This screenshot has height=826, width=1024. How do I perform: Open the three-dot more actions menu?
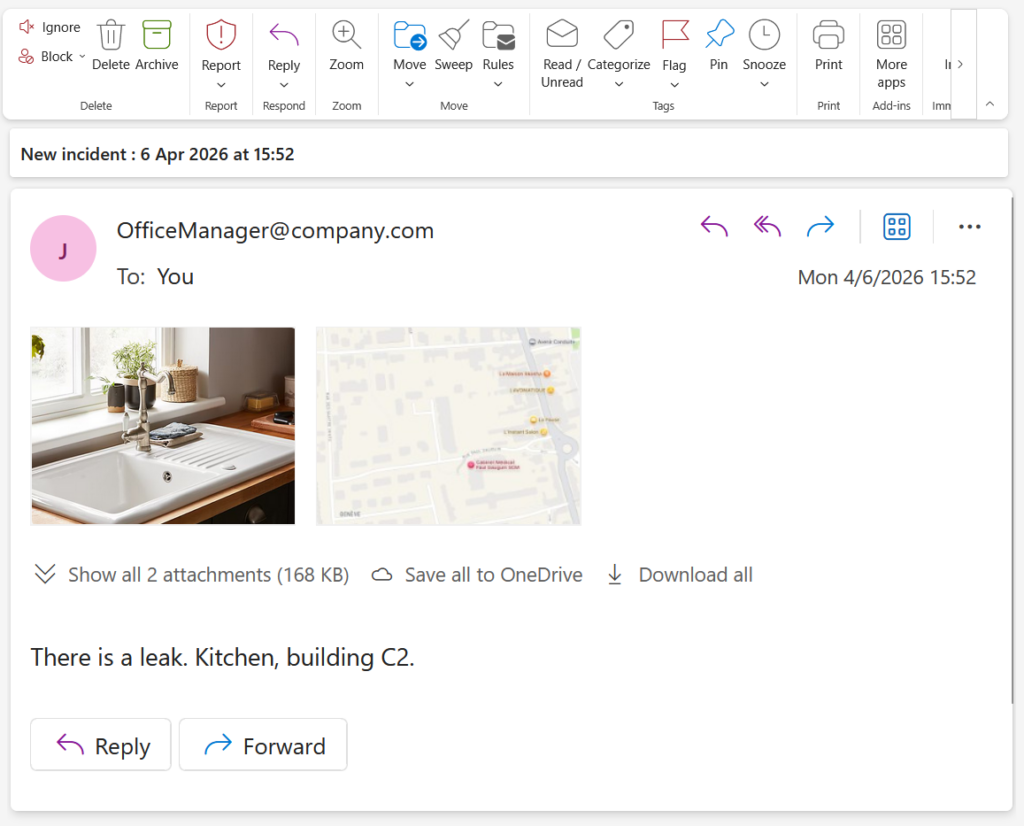tap(969, 227)
